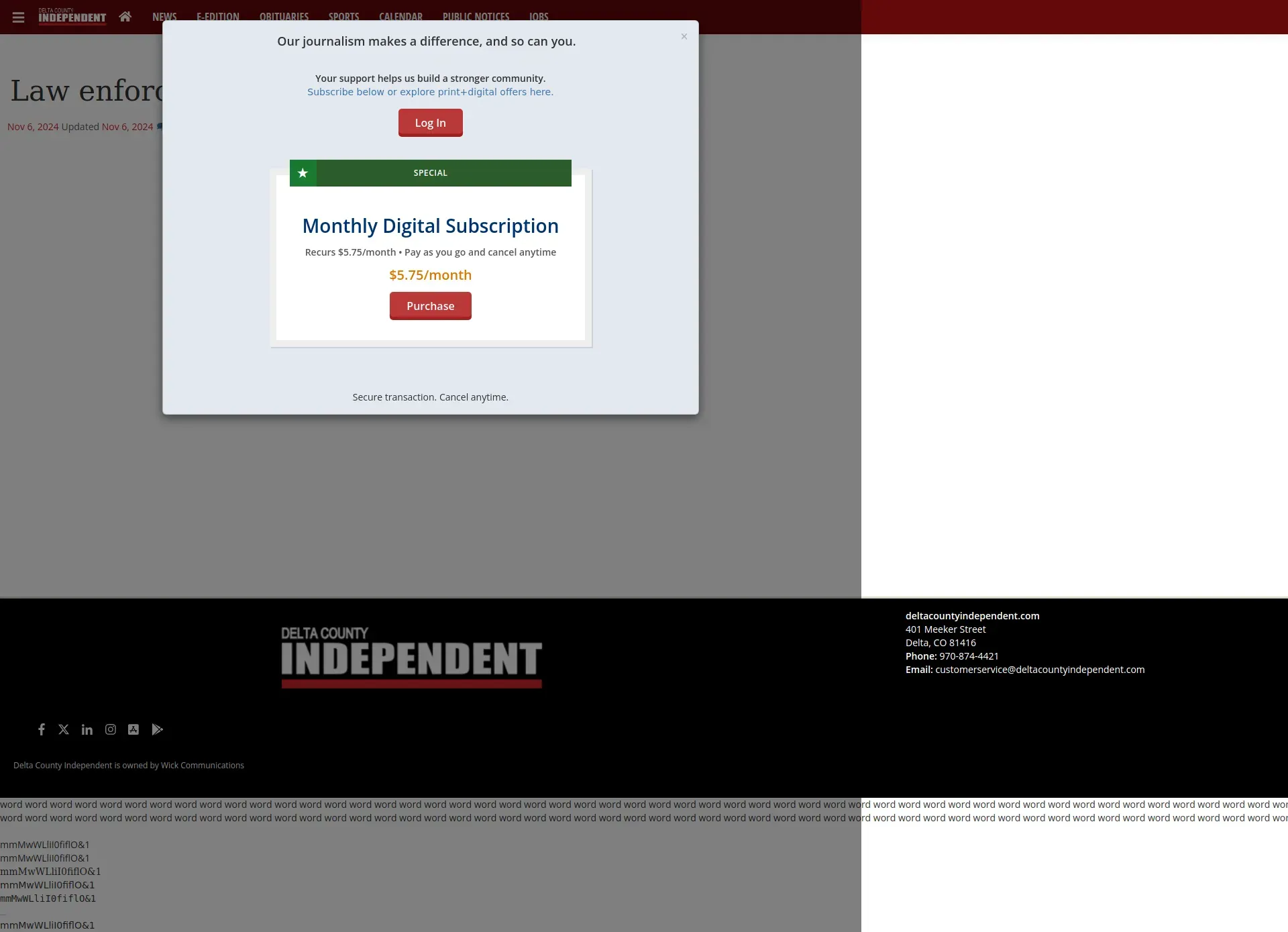Image resolution: width=1288 pixels, height=932 pixels.
Task: Click the Delta County Independent footer logo
Action: coord(411,657)
